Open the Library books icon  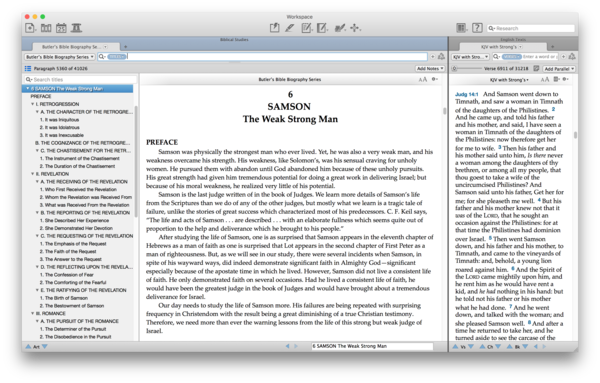[x=46, y=28]
